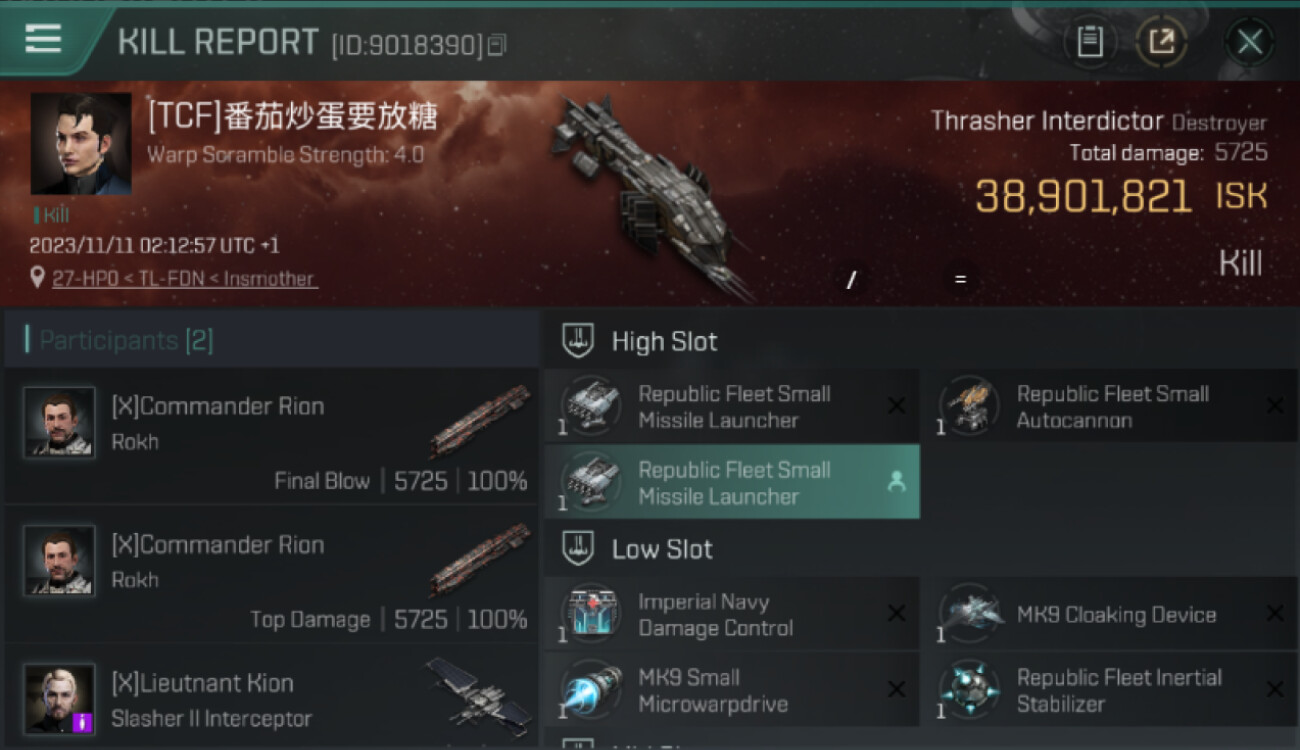Toggle the X beside Imperial Navy Damage Control
Screen dimensions: 1300x750
[897, 614]
